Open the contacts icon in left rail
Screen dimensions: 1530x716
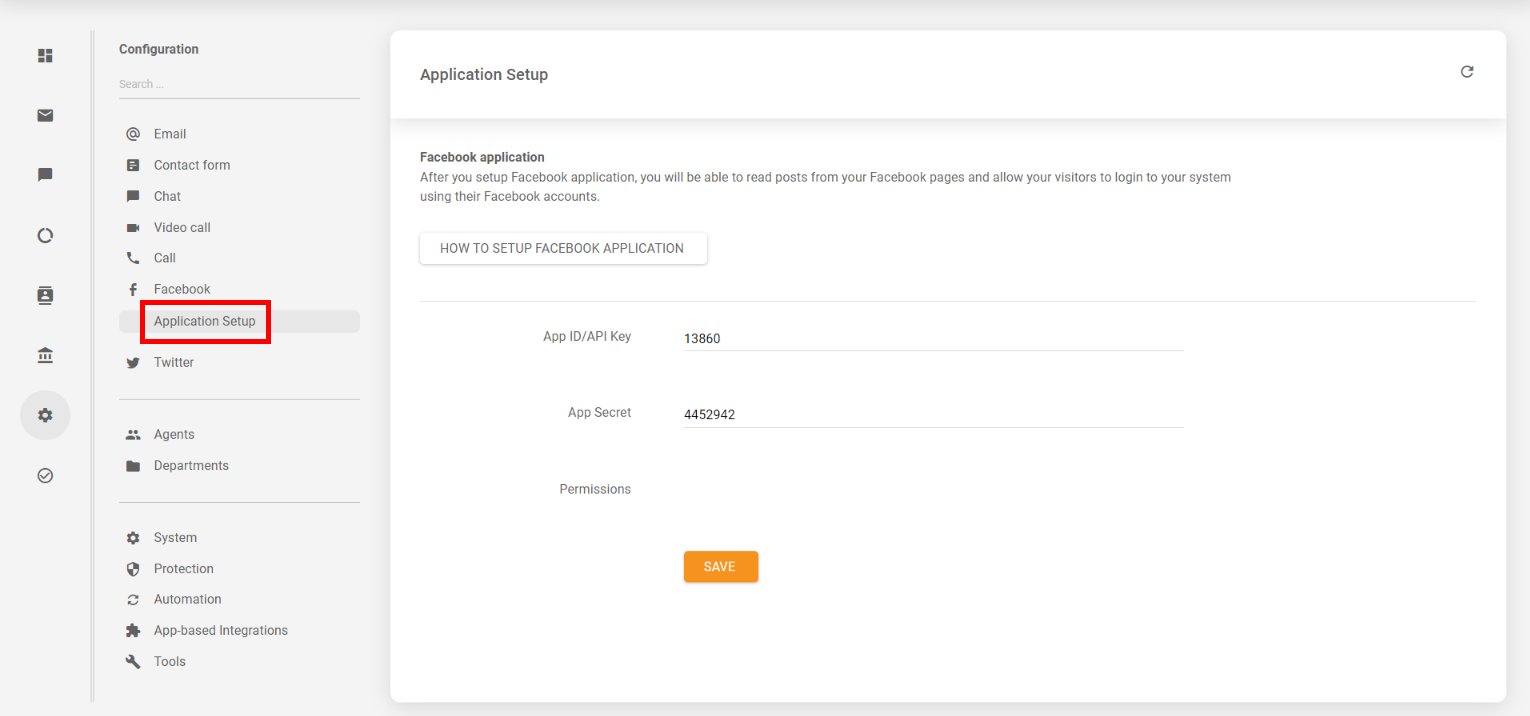click(45, 296)
